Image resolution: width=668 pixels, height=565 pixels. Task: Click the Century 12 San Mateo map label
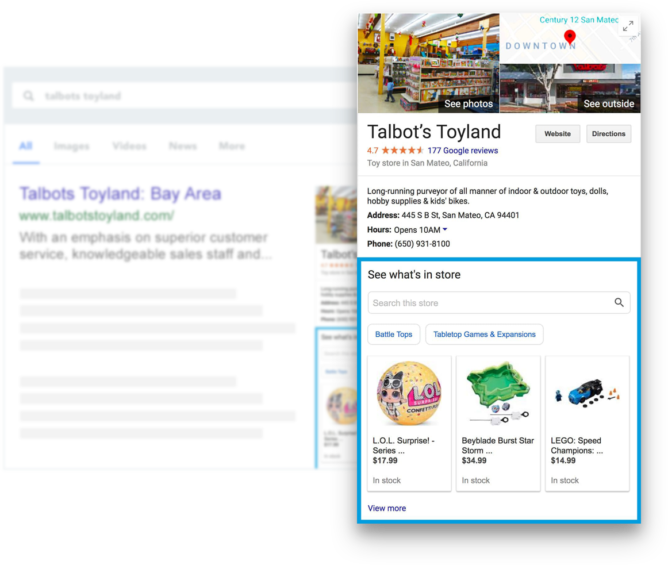[579, 20]
